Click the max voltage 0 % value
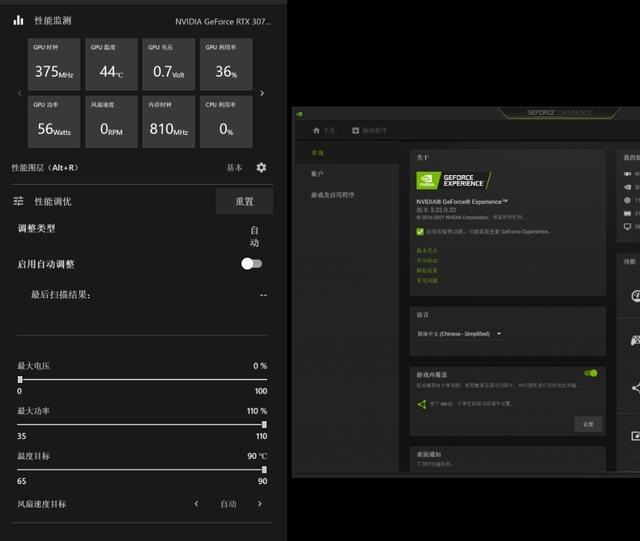 point(260,366)
